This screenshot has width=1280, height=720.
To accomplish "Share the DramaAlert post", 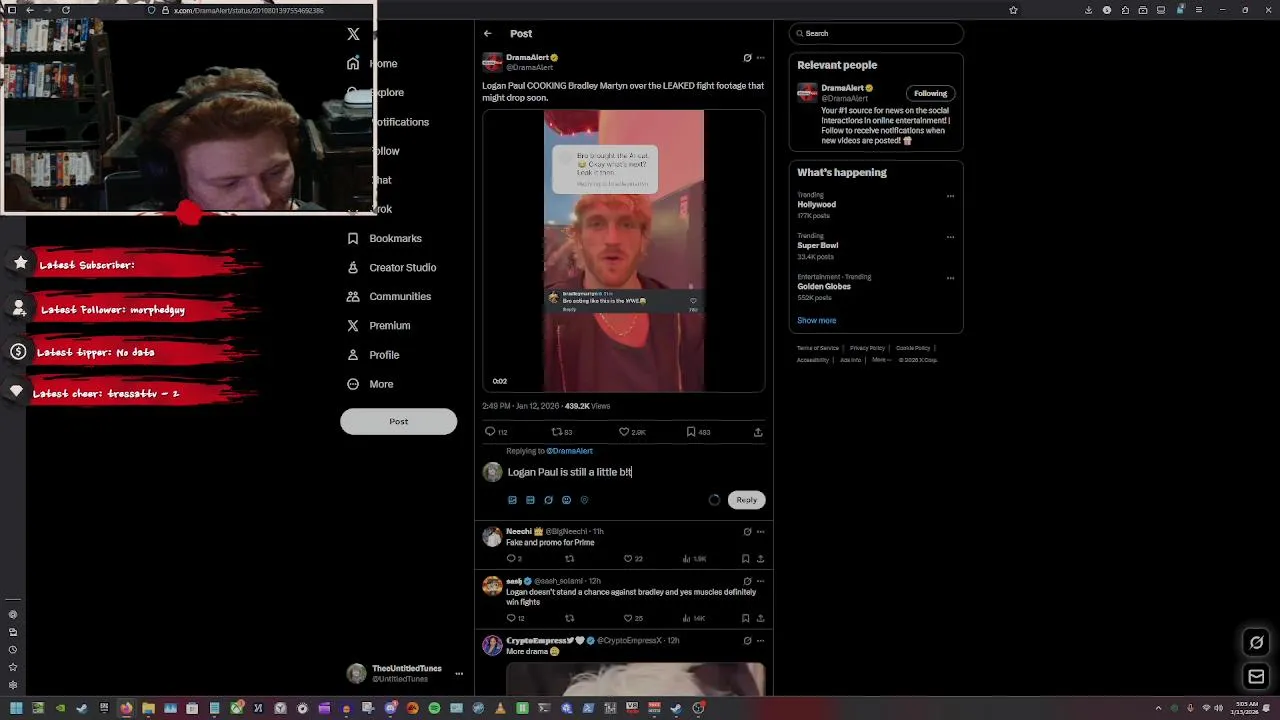I will click(758, 432).
